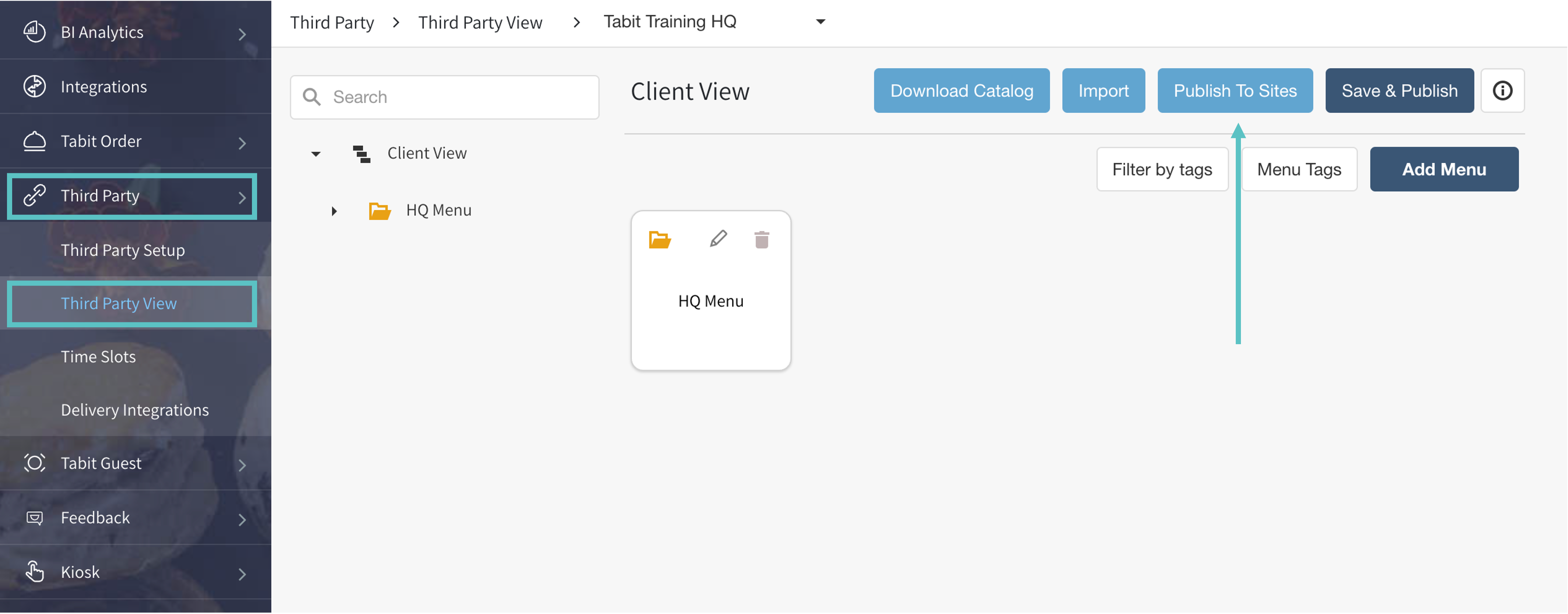
Task: Open Third Party Setup submenu item
Action: (122, 250)
